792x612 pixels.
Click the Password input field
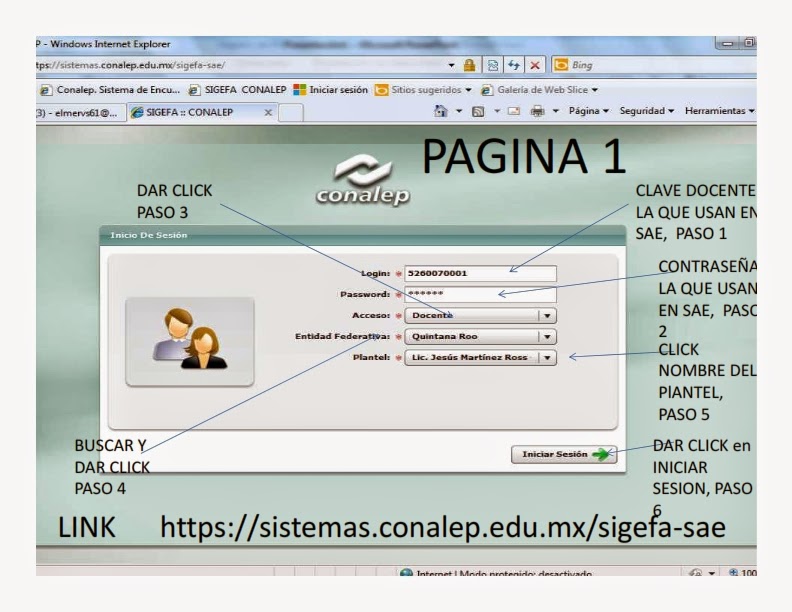[480, 294]
